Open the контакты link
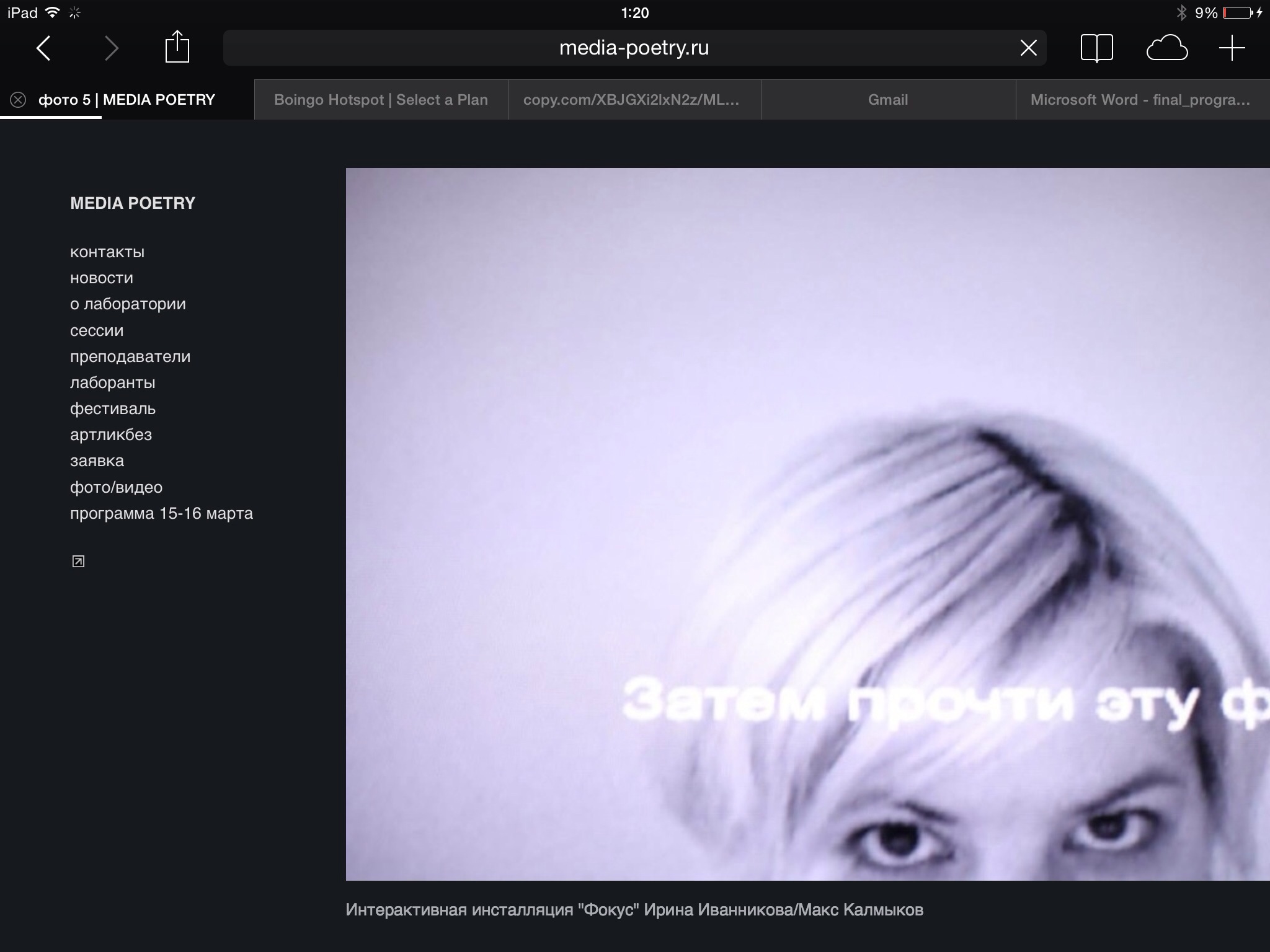This screenshot has width=1270, height=952. pos(107,252)
